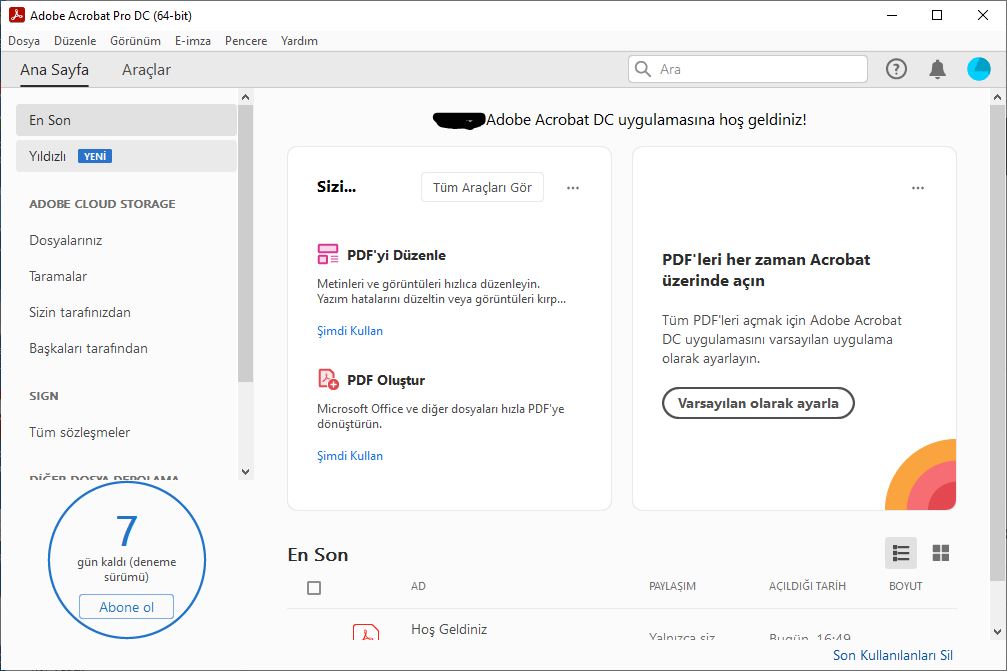Click the Varsayılan olarak ayarla button
Screen dimensions: 1007x671
[x=758, y=403]
